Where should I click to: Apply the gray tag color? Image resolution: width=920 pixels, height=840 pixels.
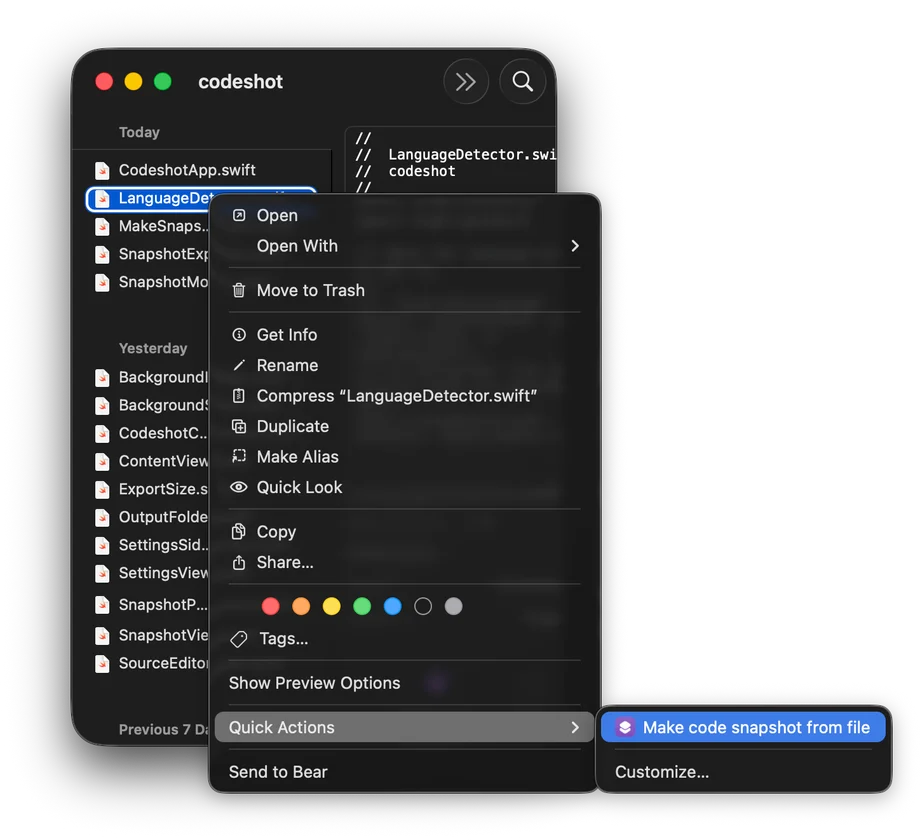(454, 606)
